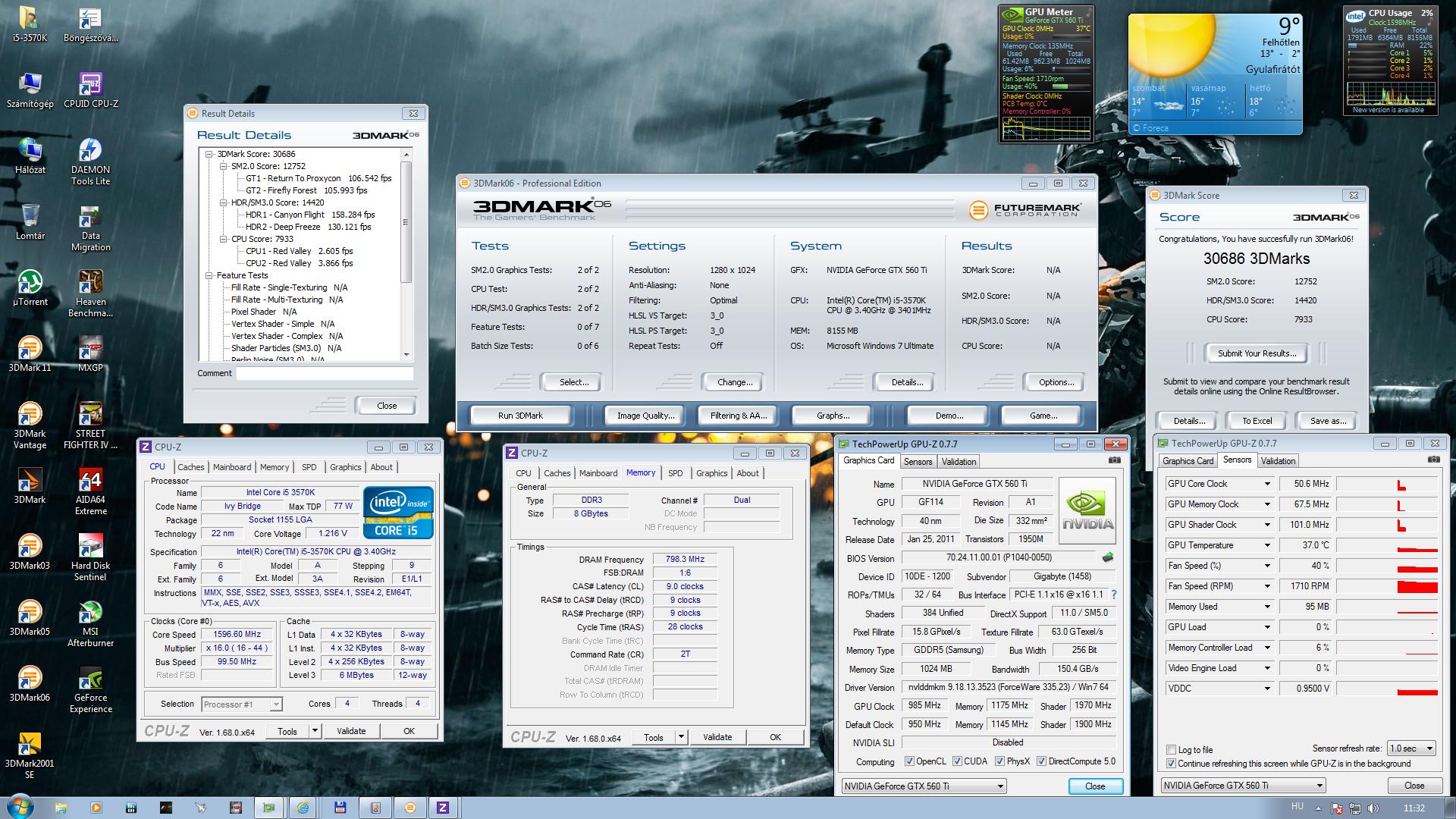
Task: Open GeForce Experience desktop icon
Action: tap(91, 689)
